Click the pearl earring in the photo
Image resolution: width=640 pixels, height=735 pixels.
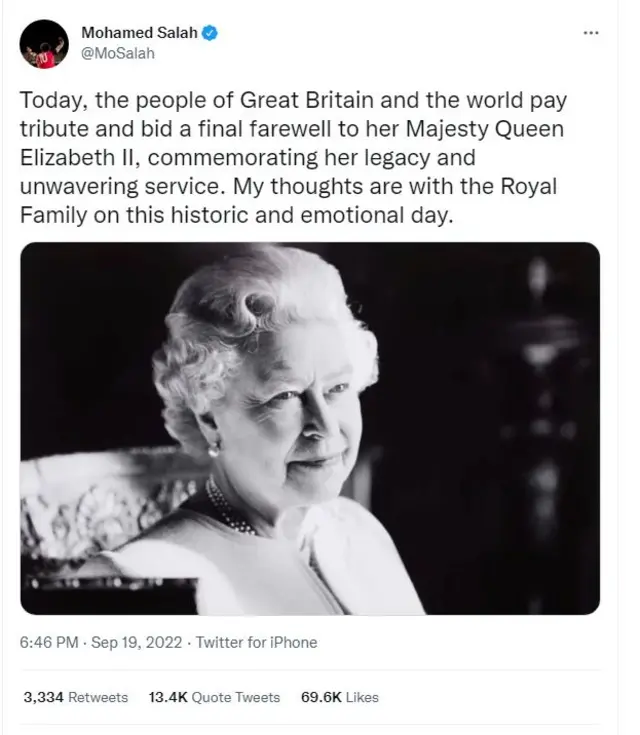pos(213,449)
